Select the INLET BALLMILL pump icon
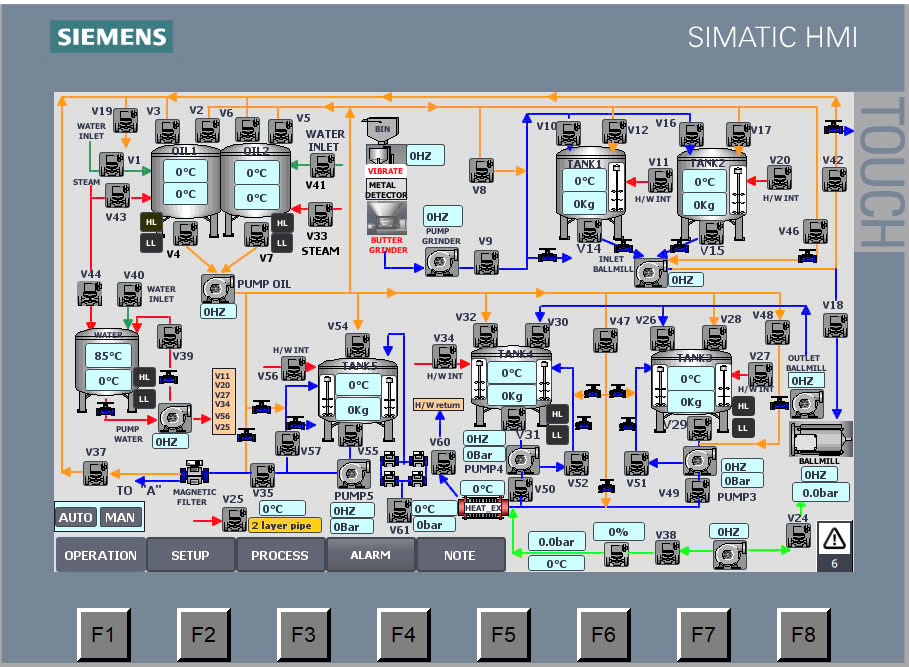 click(x=650, y=272)
